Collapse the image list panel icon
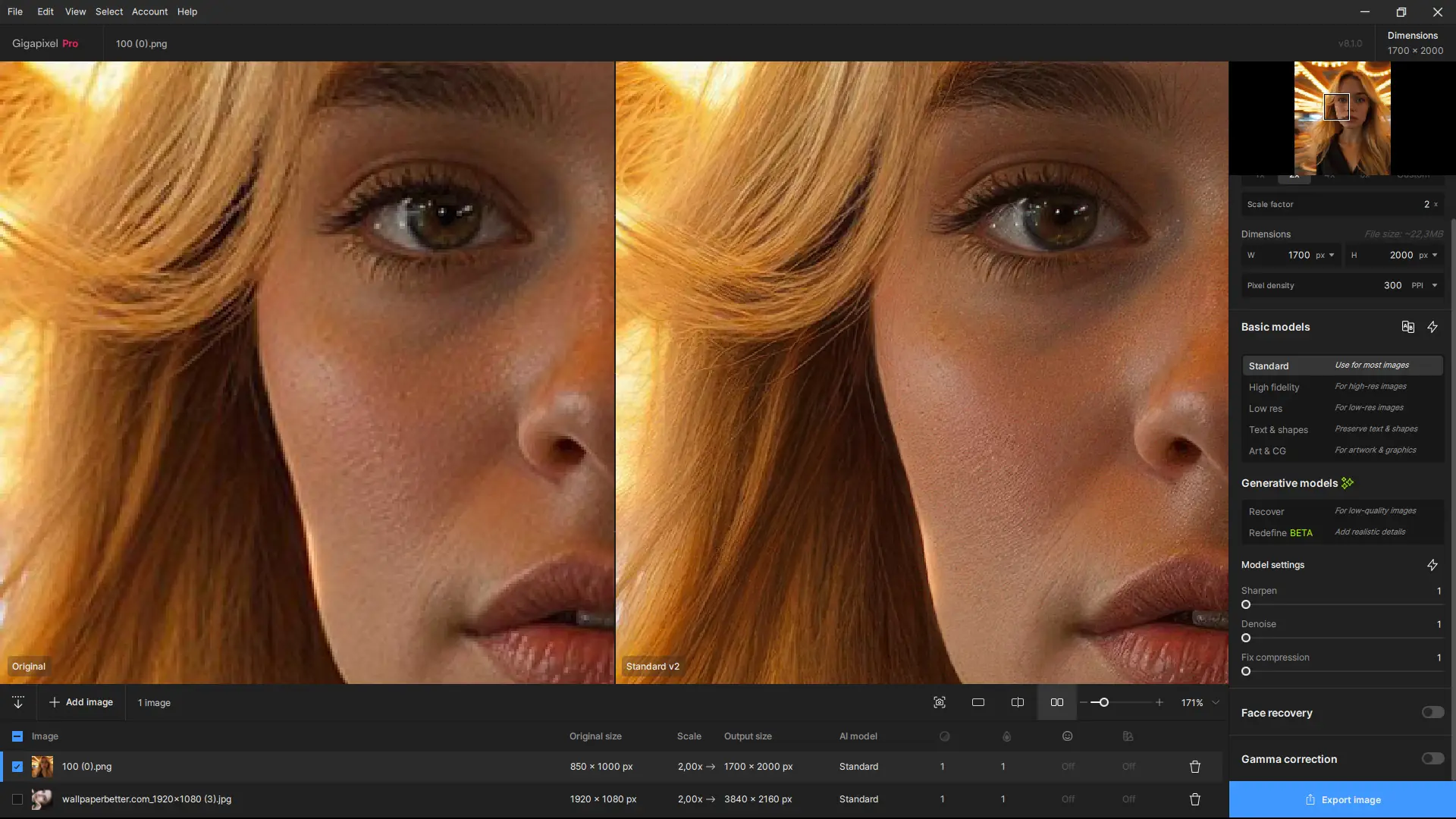The width and height of the screenshot is (1456, 819). click(18, 702)
